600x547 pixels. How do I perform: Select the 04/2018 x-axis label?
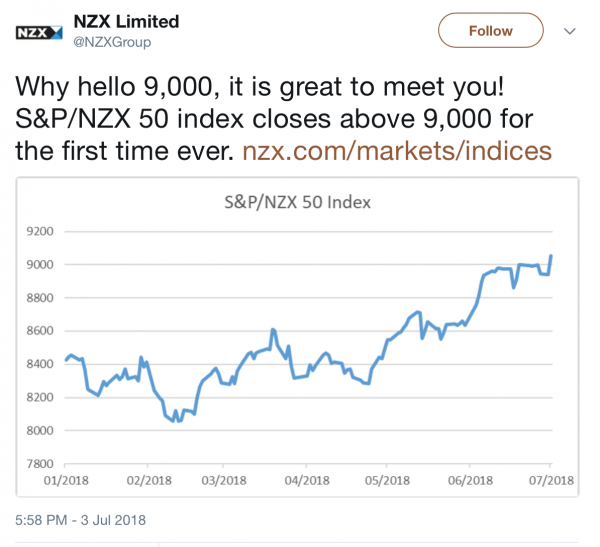[308, 481]
